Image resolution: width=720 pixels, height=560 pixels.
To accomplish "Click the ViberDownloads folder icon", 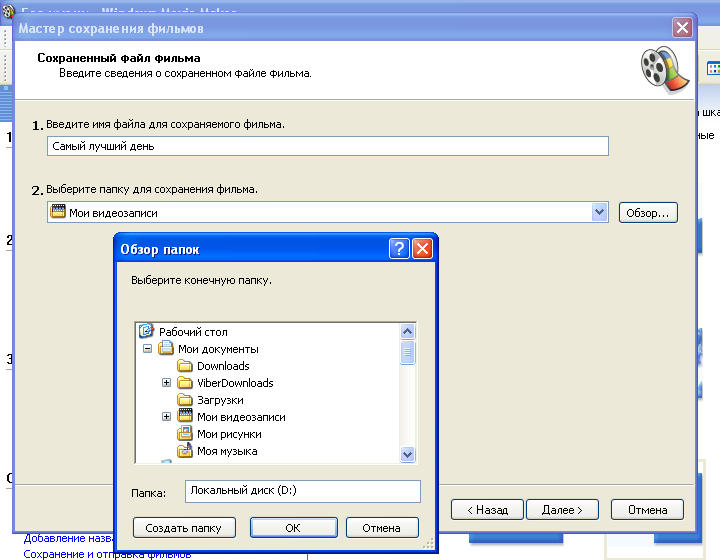I will point(185,382).
